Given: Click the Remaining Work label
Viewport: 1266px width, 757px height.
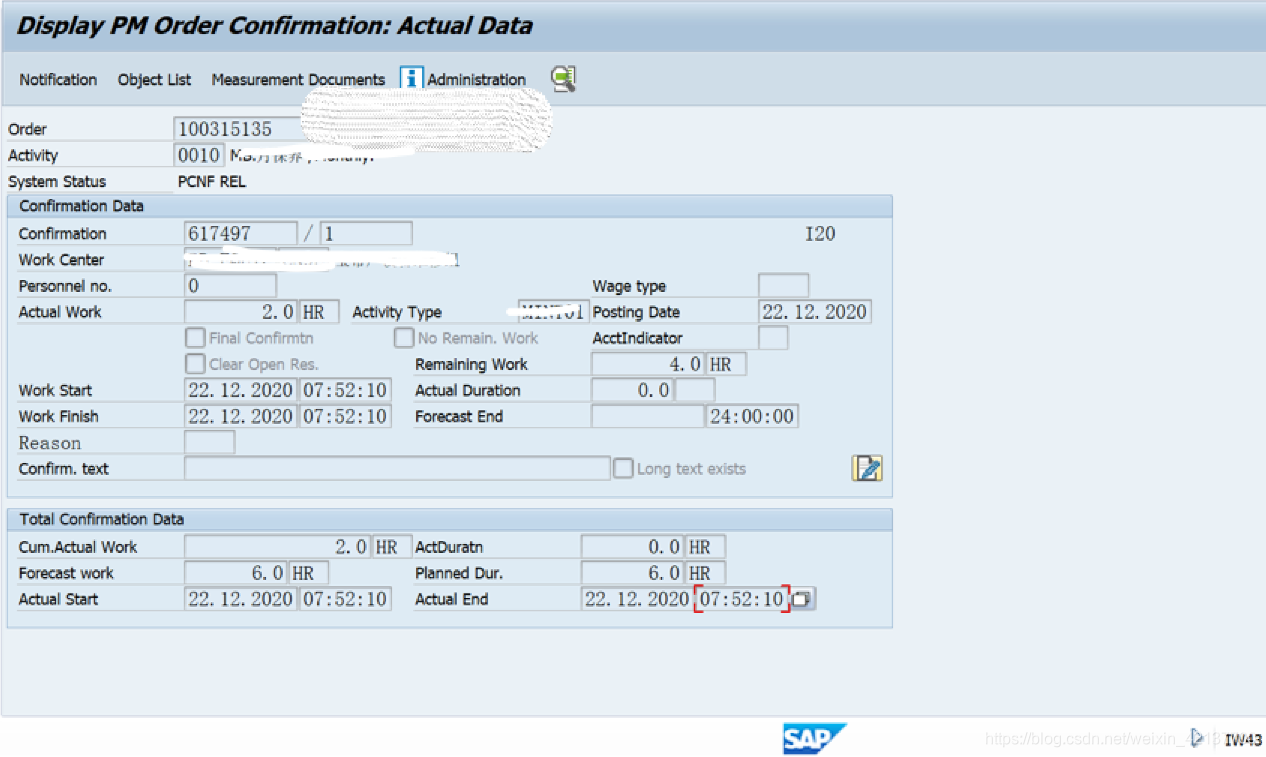Looking at the screenshot, I should pyautogui.click(x=471, y=364).
